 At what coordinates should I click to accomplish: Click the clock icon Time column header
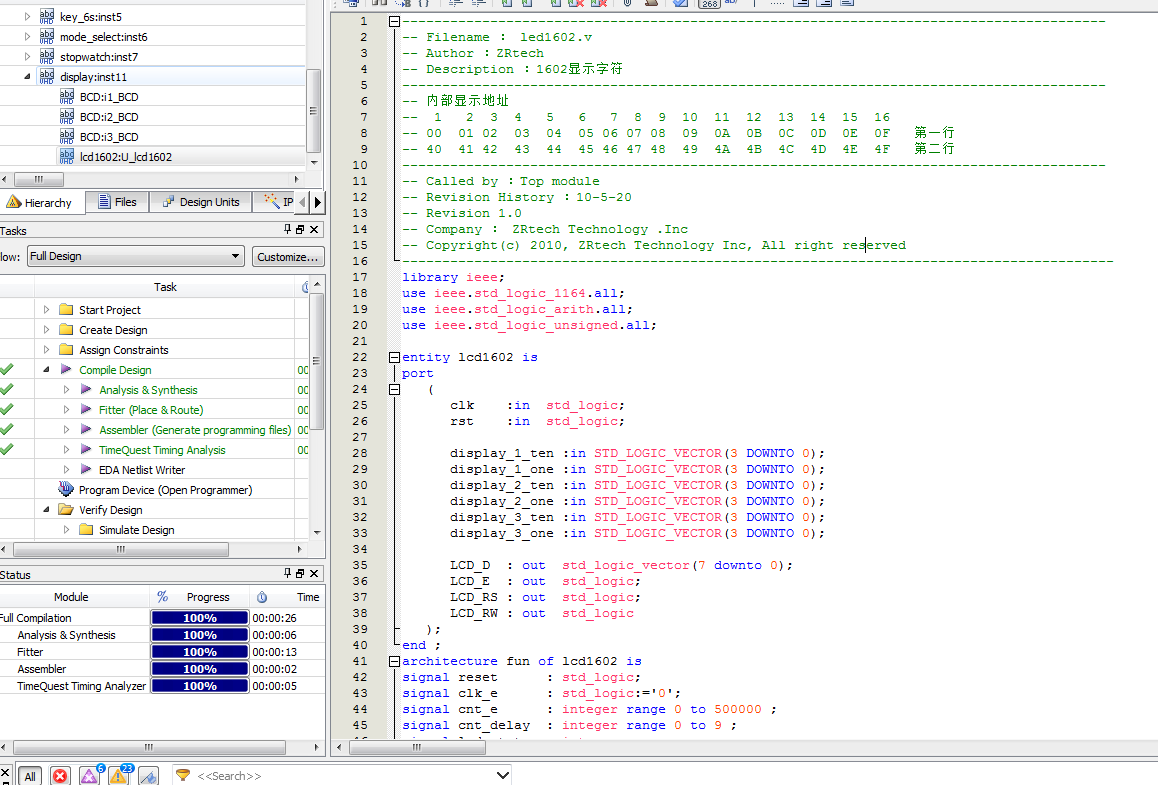[x=288, y=597]
